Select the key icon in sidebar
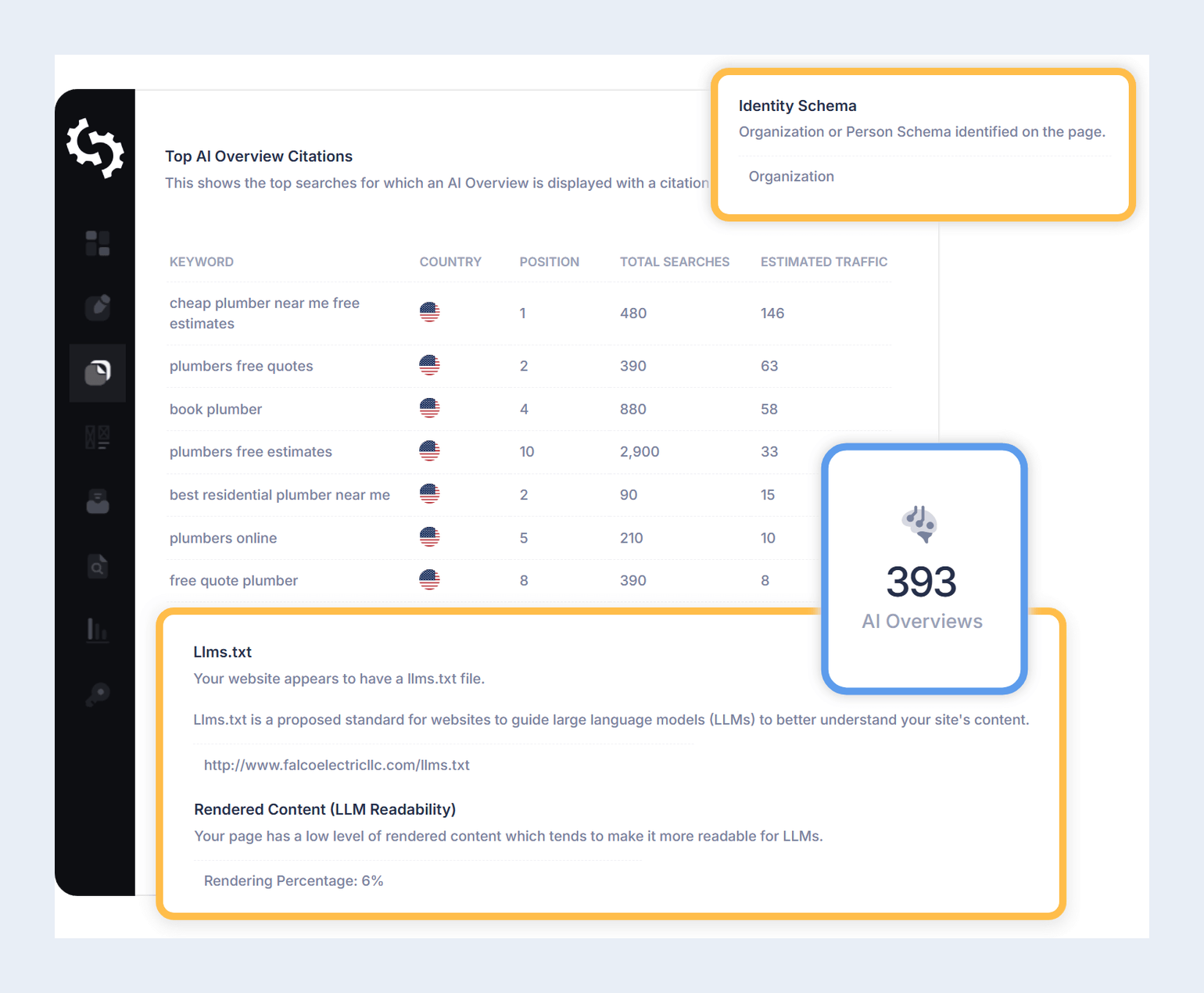Viewport: 1204px width, 993px height. tap(98, 694)
